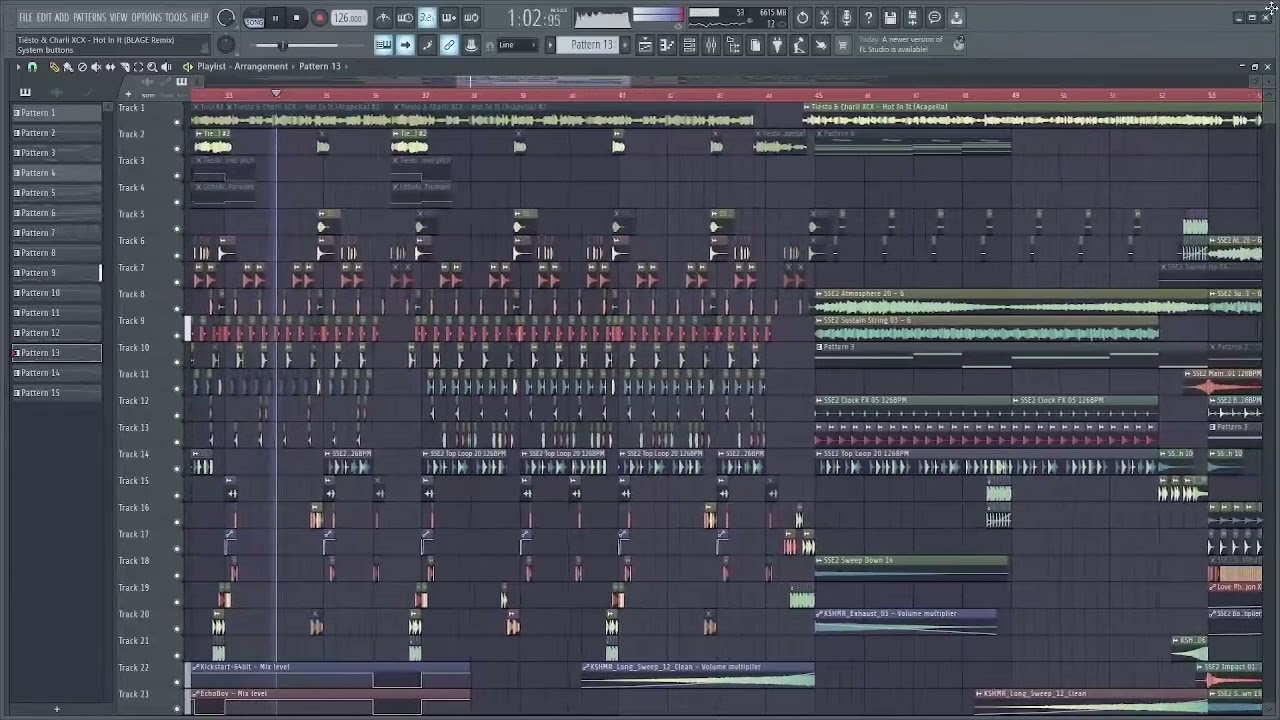Toggle the playlist magnet snap icon
The image size is (1280, 720).
point(32,67)
